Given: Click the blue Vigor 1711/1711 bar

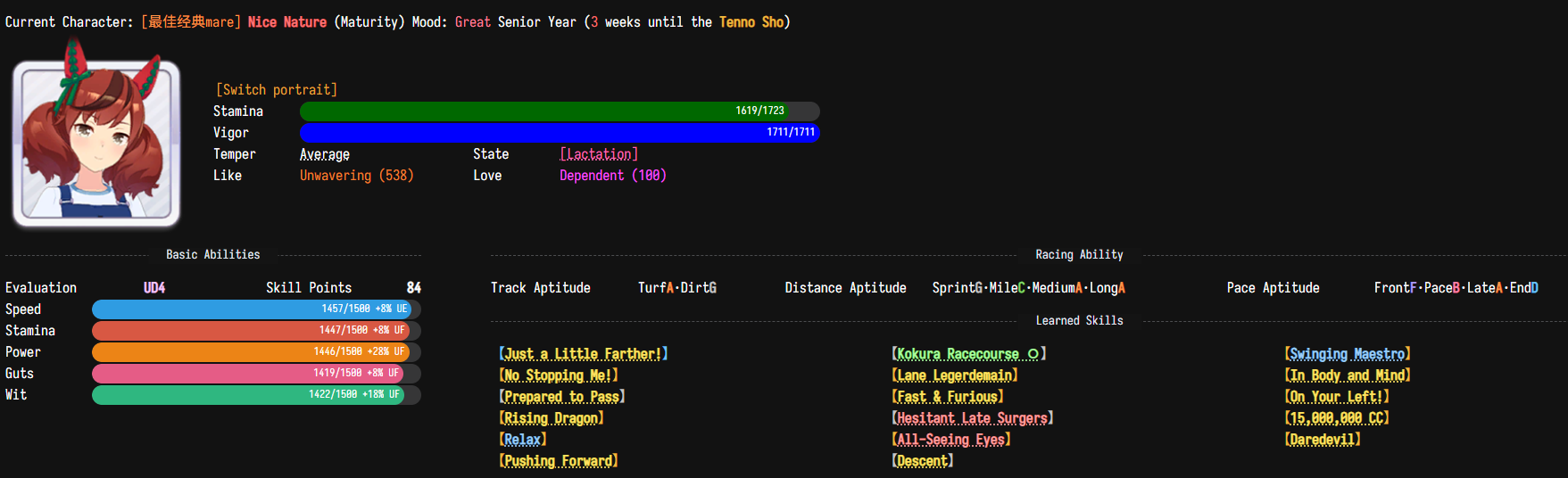Looking at the screenshot, I should pos(560,133).
